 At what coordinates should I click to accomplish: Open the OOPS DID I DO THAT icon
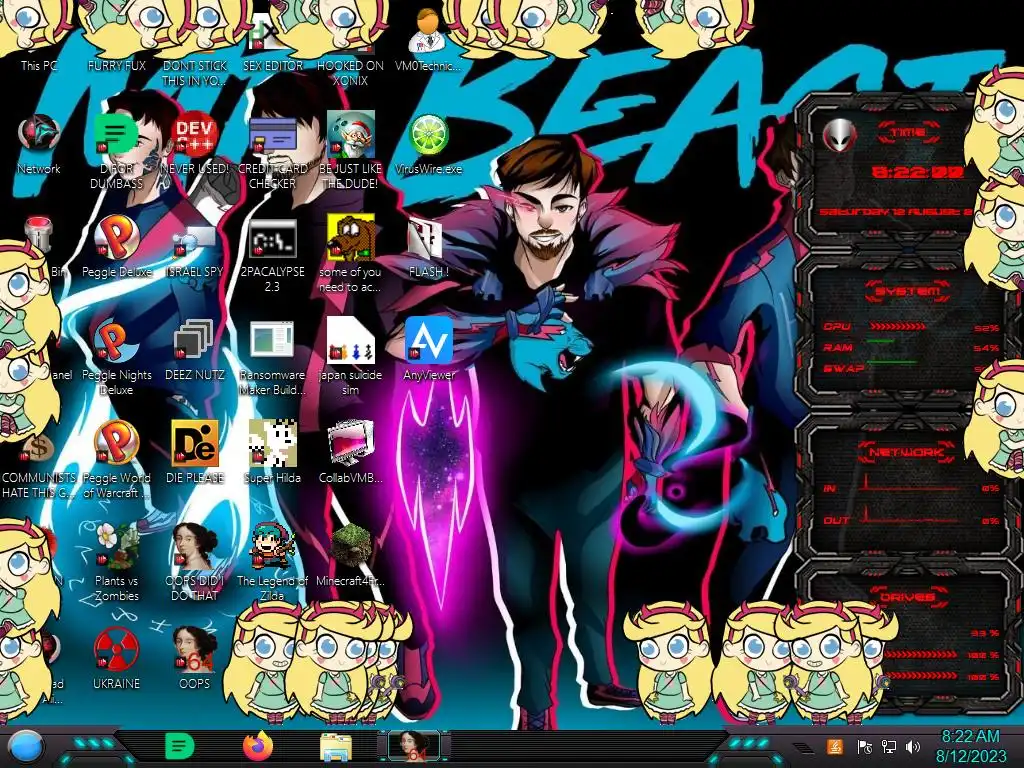tap(195, 562)
